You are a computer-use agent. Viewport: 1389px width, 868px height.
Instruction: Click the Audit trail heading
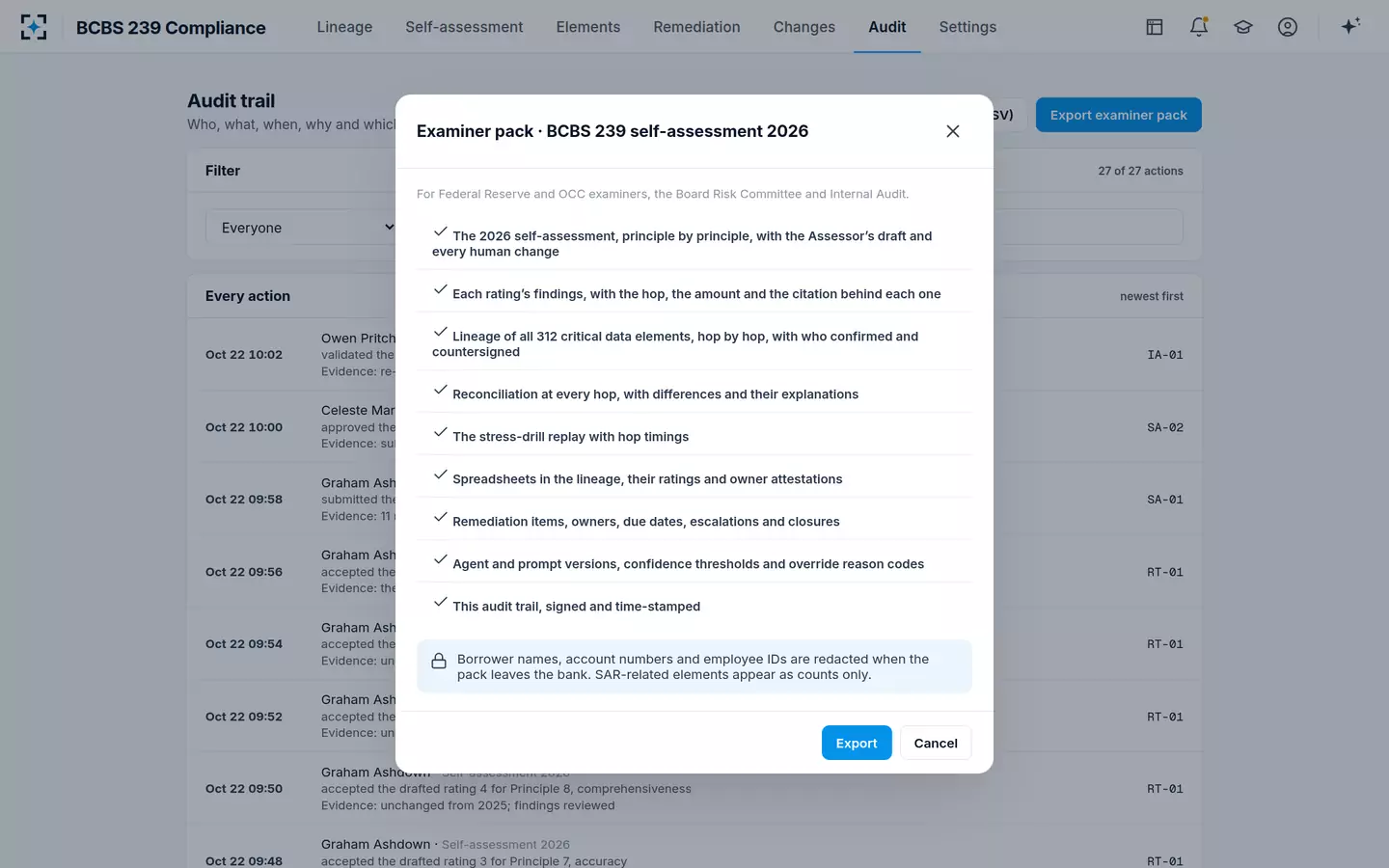point(231,101)
